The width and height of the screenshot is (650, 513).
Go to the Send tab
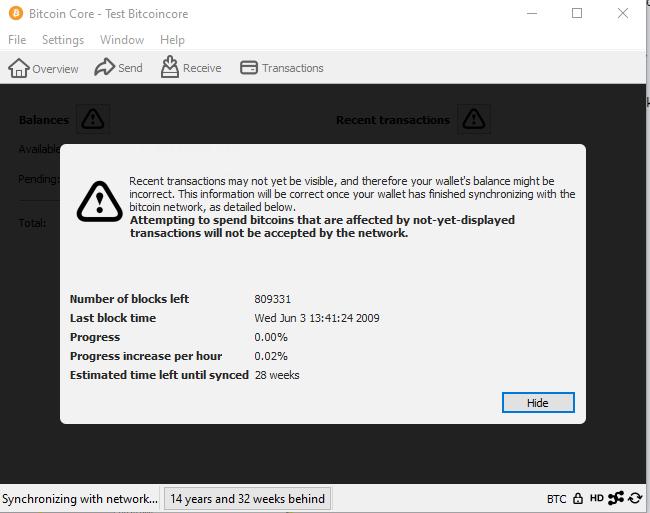point(118,68)
